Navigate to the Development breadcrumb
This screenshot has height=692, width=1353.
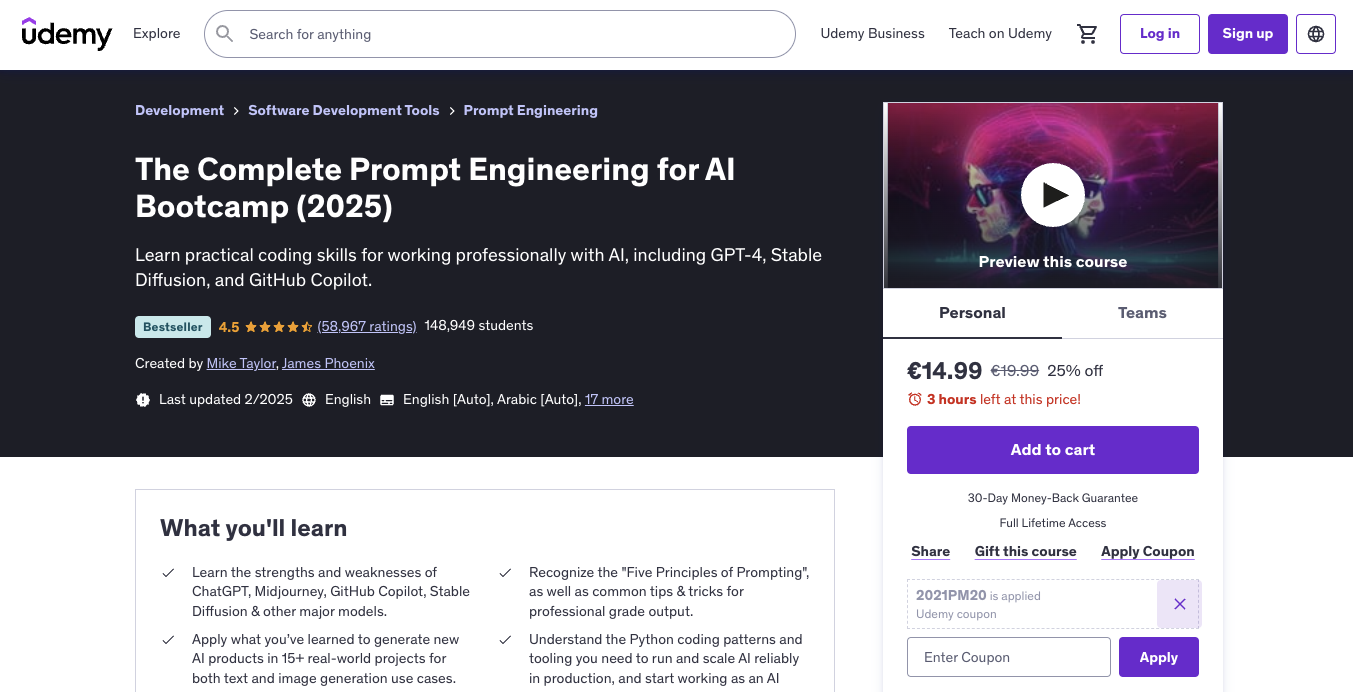pyautogui.click(x=179, y=110)
